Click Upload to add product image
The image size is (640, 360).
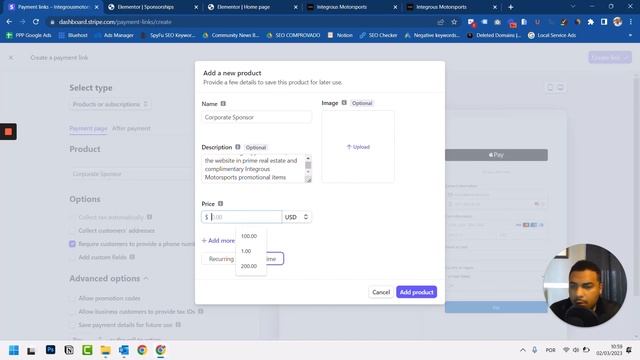click(x=358, y=147)
